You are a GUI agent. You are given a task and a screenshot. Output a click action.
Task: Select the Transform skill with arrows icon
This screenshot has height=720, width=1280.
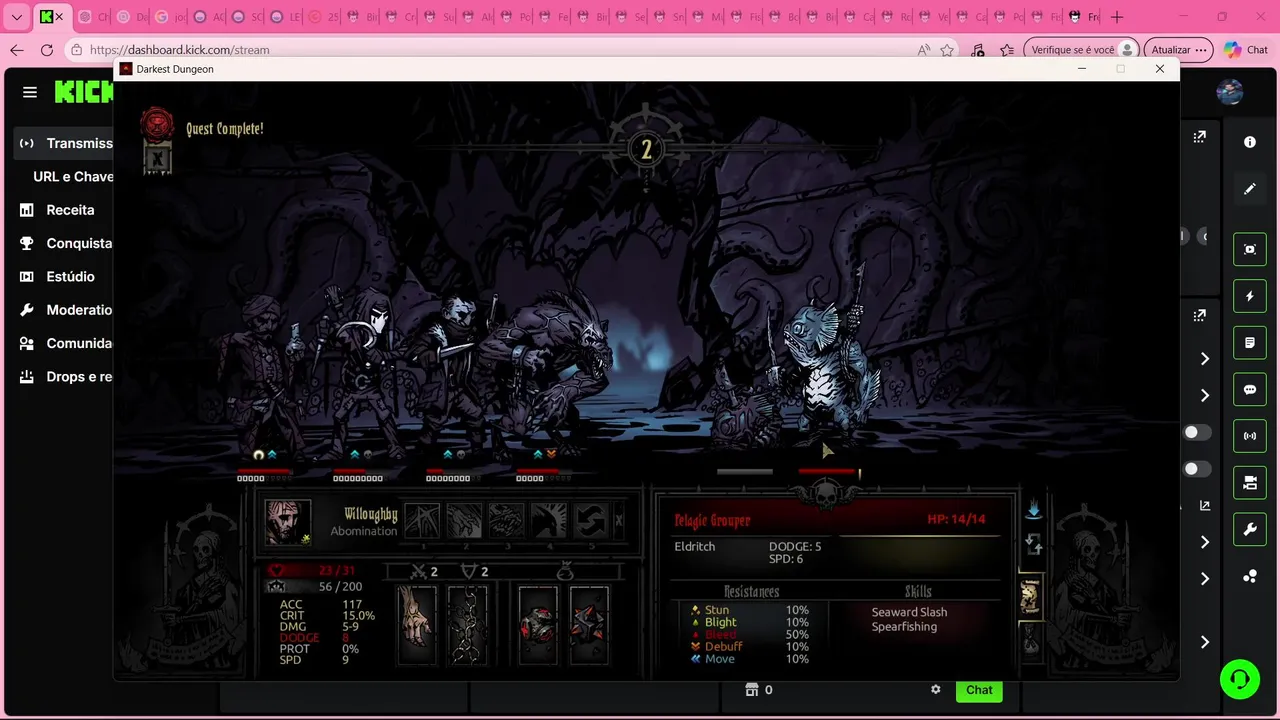pos(591,520)
